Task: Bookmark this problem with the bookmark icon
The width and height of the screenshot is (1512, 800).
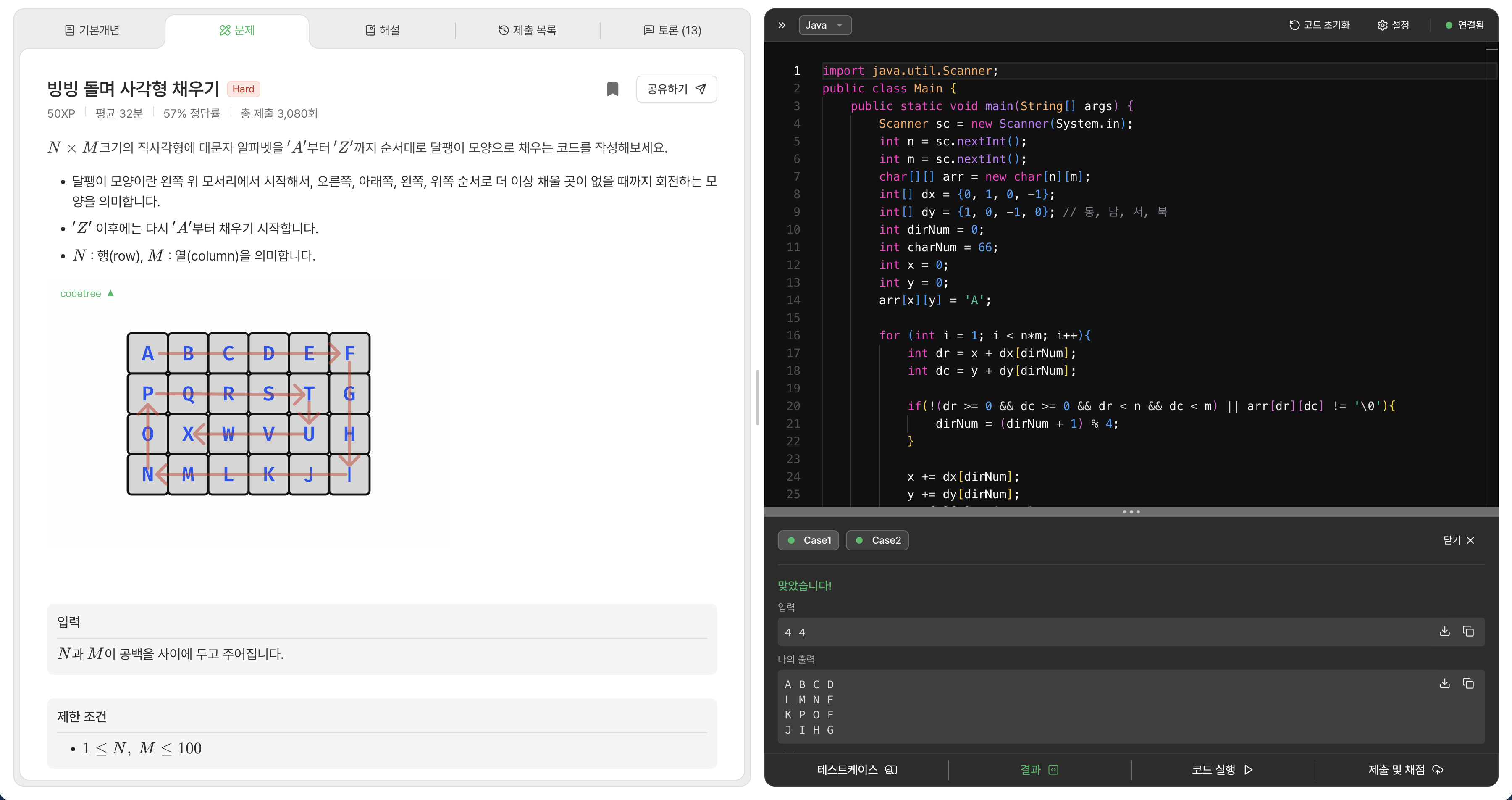Action: (612, 89)
